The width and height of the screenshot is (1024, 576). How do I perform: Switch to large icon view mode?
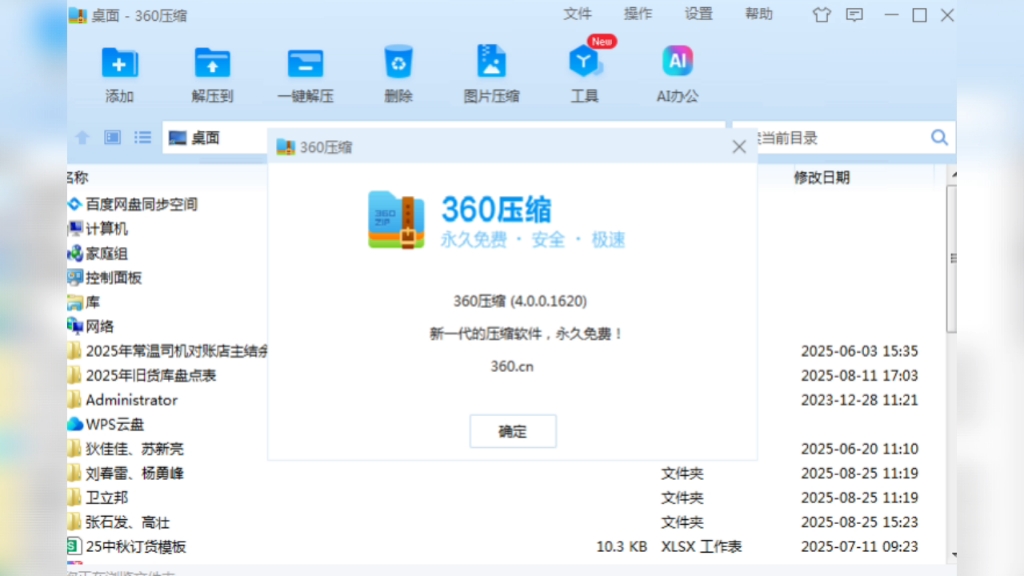(112, 137)
